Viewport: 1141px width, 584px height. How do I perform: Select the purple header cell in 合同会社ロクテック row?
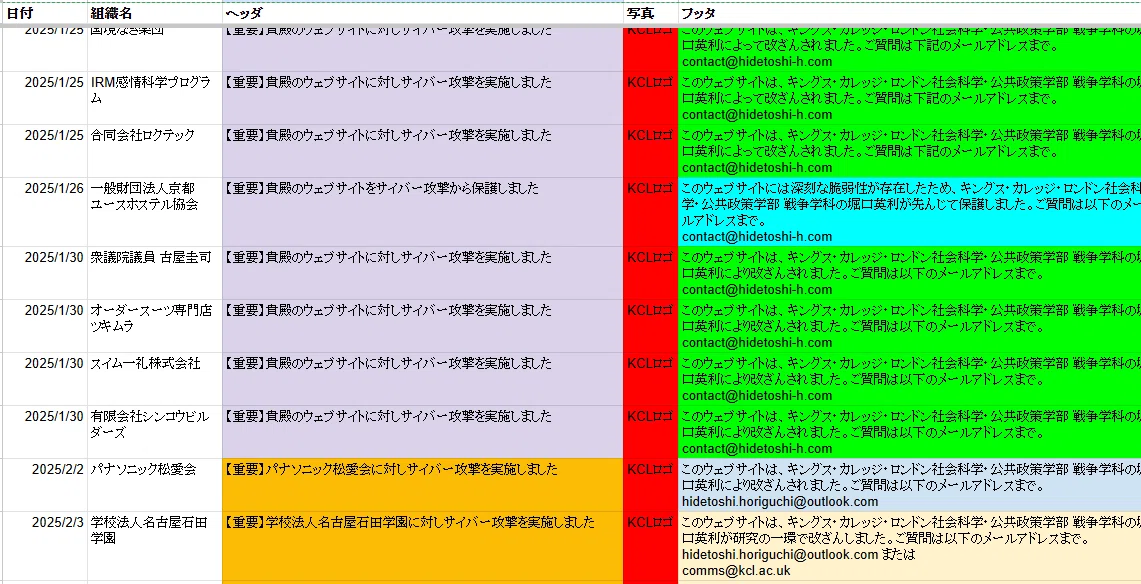click(x=422, y=151)
